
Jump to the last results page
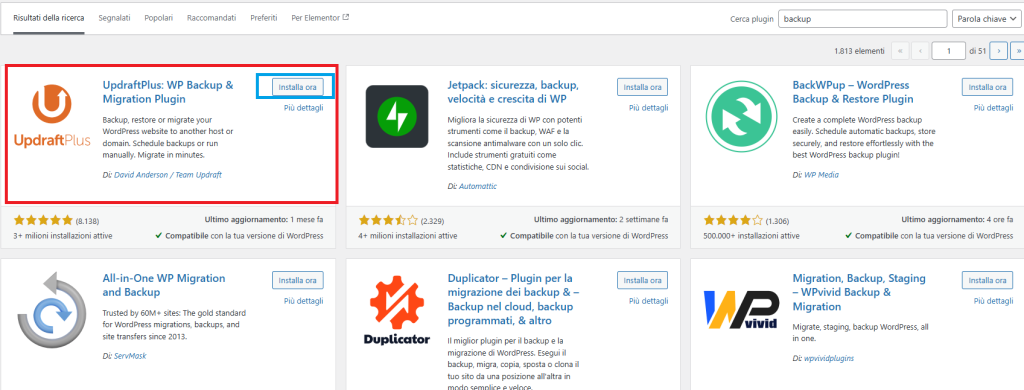point(1017,51)
